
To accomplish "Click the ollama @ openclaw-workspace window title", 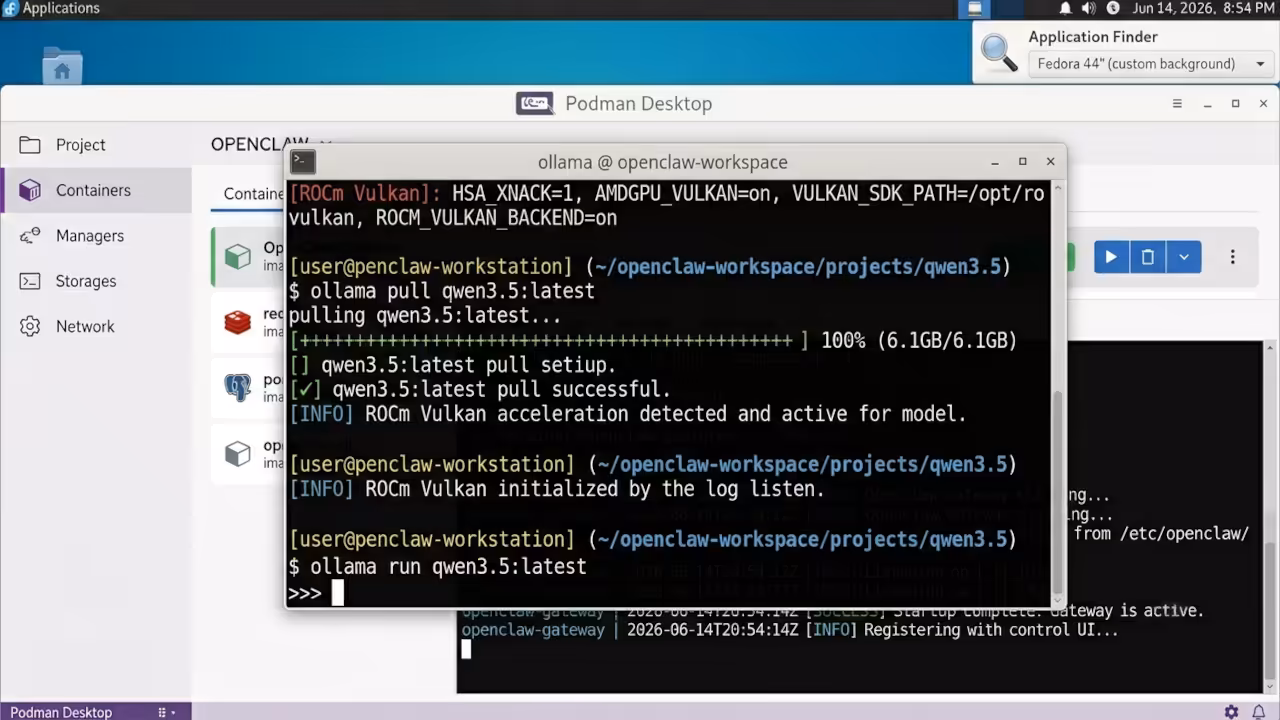I will click(x=663, y=162).
